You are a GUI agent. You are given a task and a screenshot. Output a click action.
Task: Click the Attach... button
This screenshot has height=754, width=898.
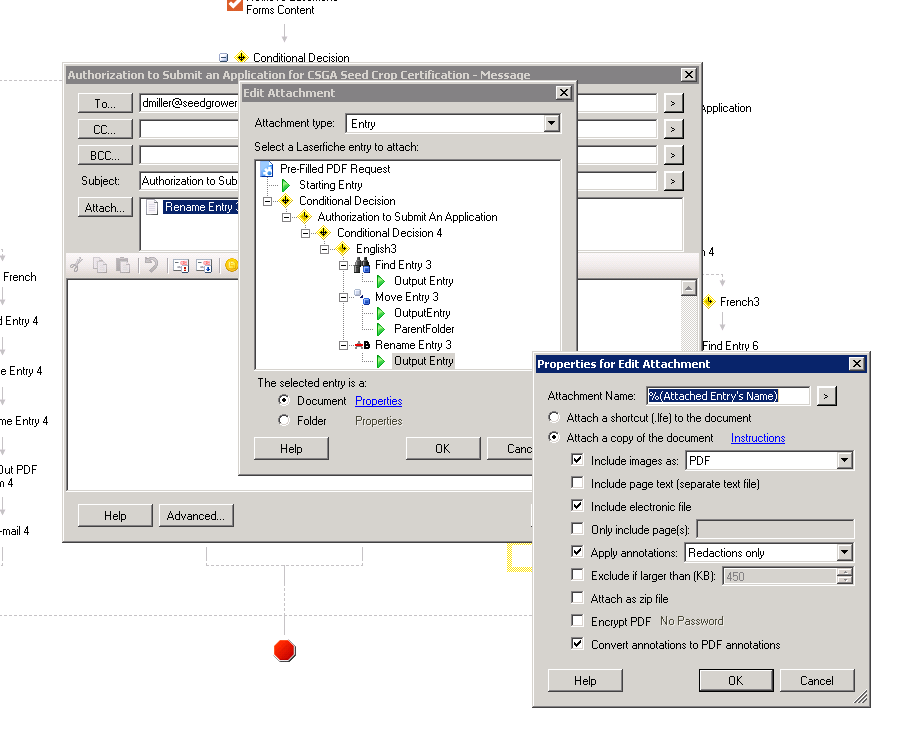pyautogui.click(x=105, y=207)
